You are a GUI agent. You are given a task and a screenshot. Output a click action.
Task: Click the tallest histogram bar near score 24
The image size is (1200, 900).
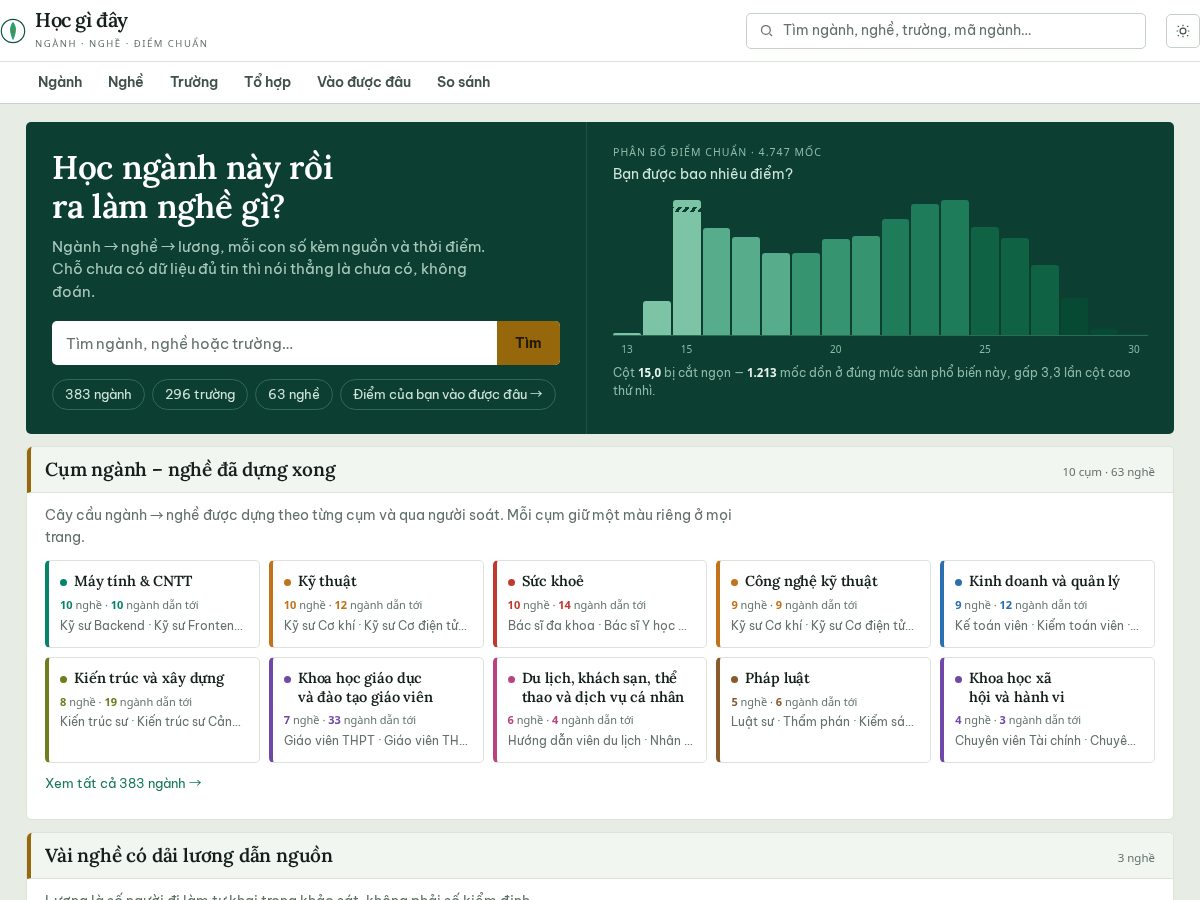coord(955,267)
